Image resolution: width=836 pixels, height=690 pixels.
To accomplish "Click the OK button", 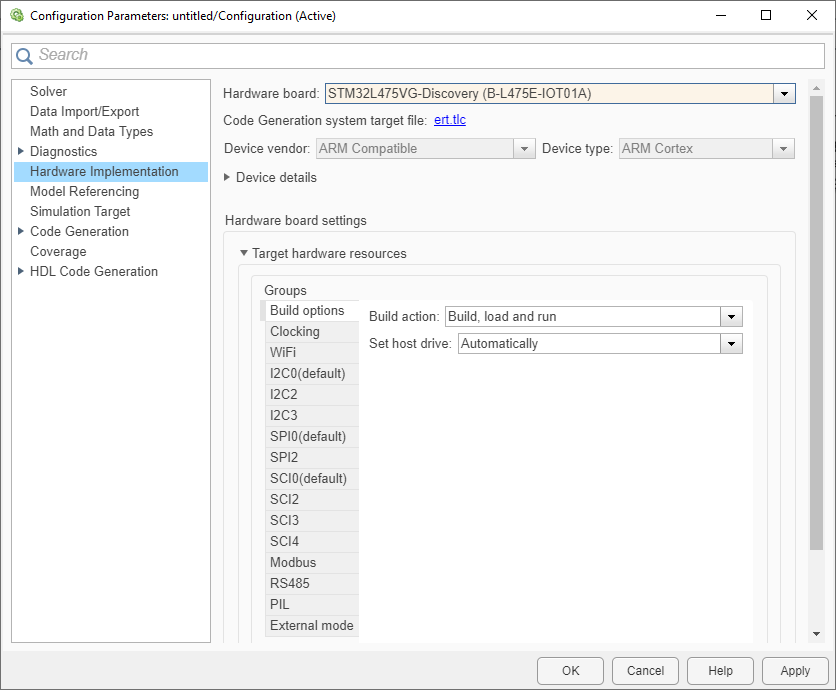I will (570, 671).
